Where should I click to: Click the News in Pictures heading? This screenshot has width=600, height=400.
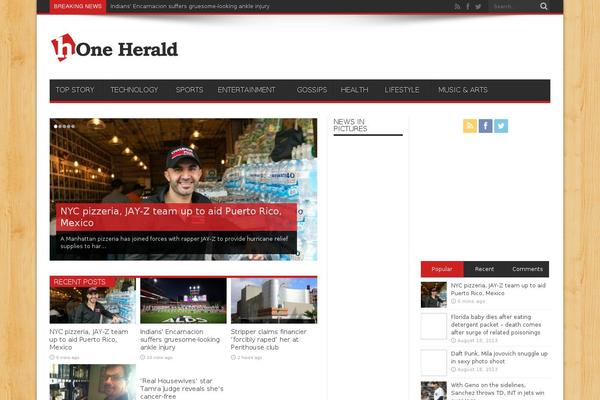[350, 125]
